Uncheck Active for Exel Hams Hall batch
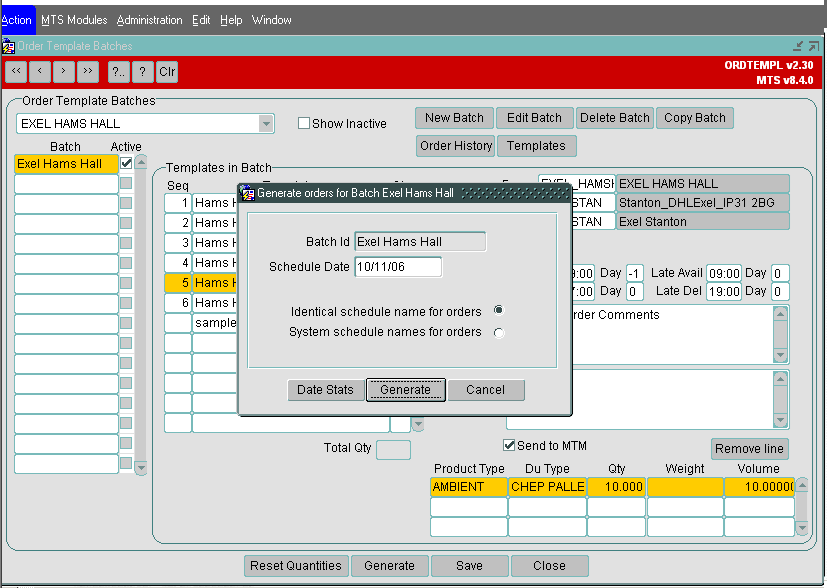 126,163
